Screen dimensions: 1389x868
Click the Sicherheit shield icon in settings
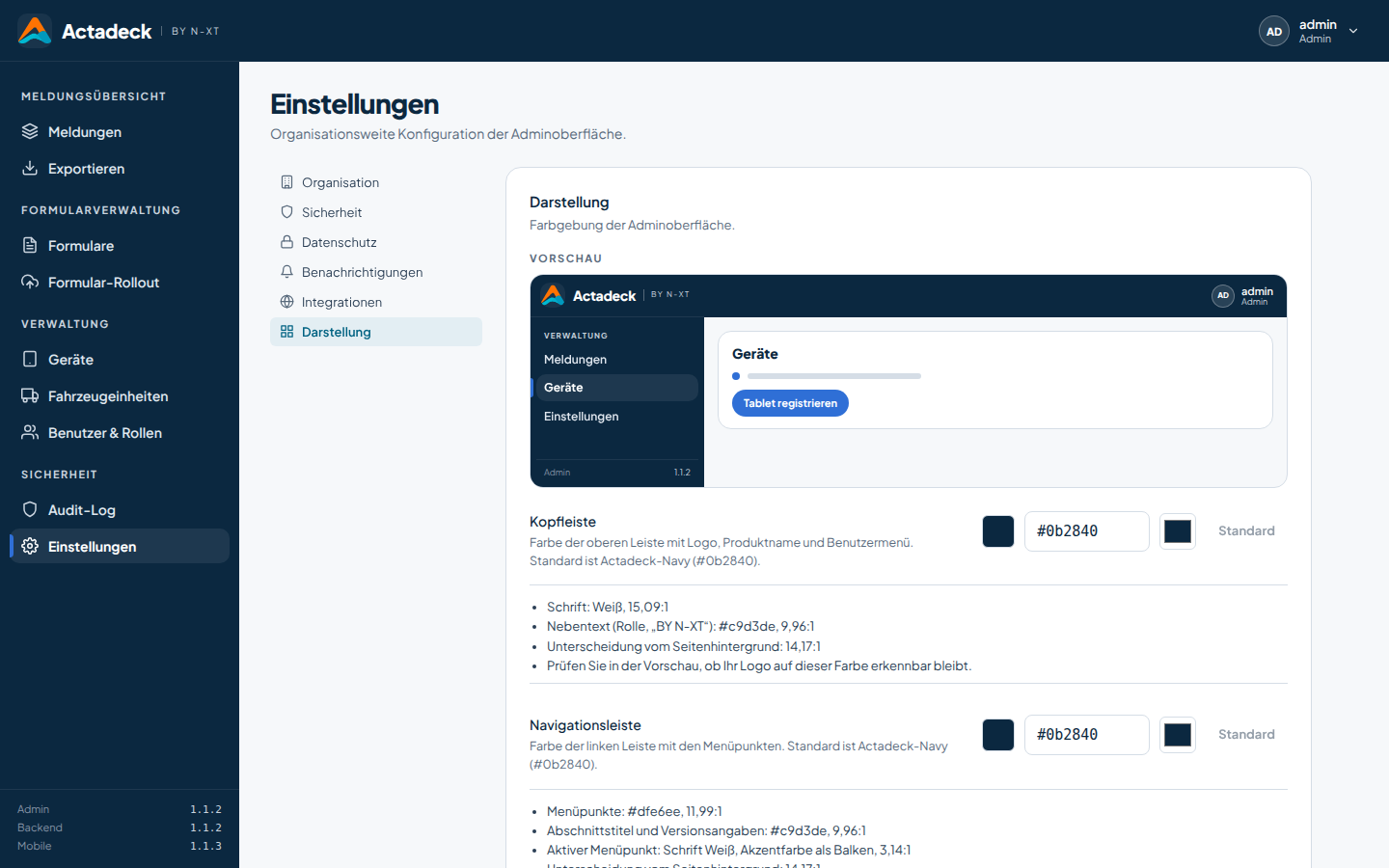click(286, 212)
